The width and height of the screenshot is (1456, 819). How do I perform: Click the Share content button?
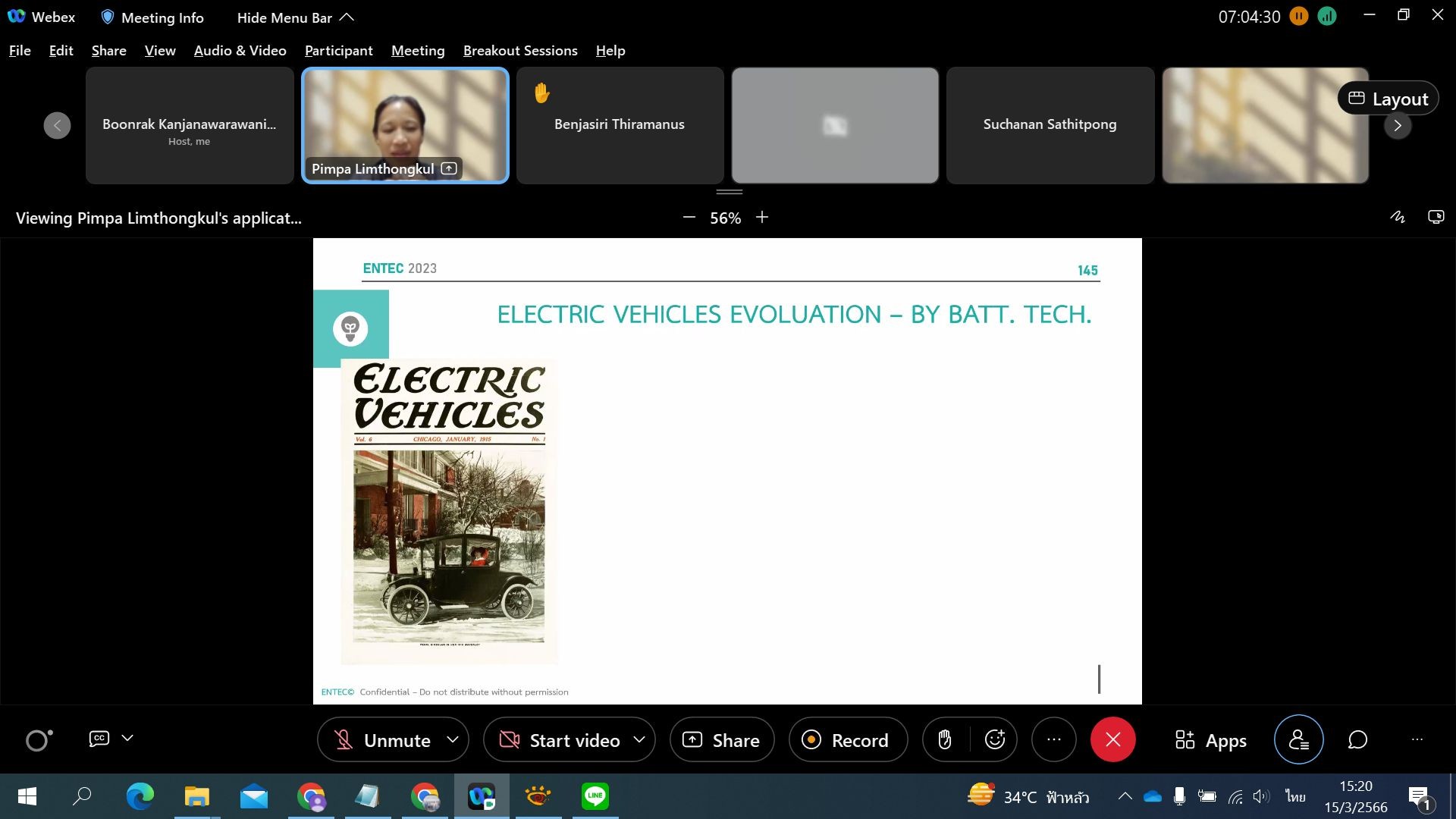(722, 740)
